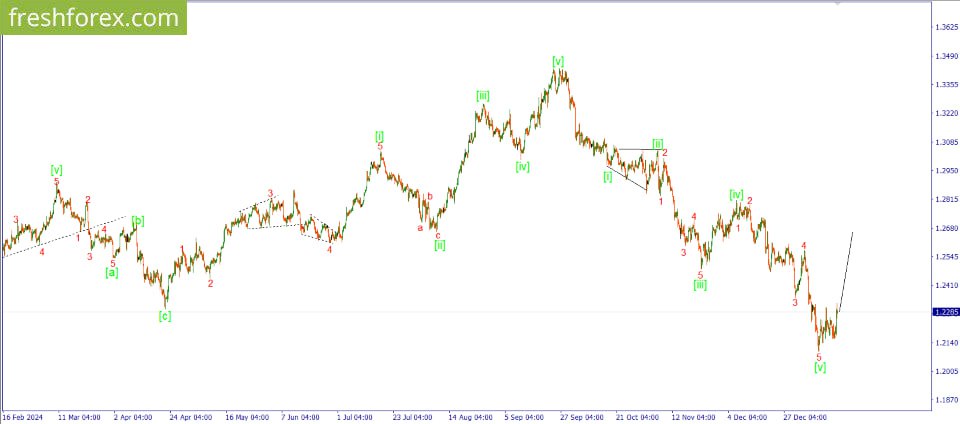Image resolution: width=960 pixels, height=424 pixels.
Task: Click the 1.3085 price axis label
Action: pyautogui.click(x=945, y=142)
